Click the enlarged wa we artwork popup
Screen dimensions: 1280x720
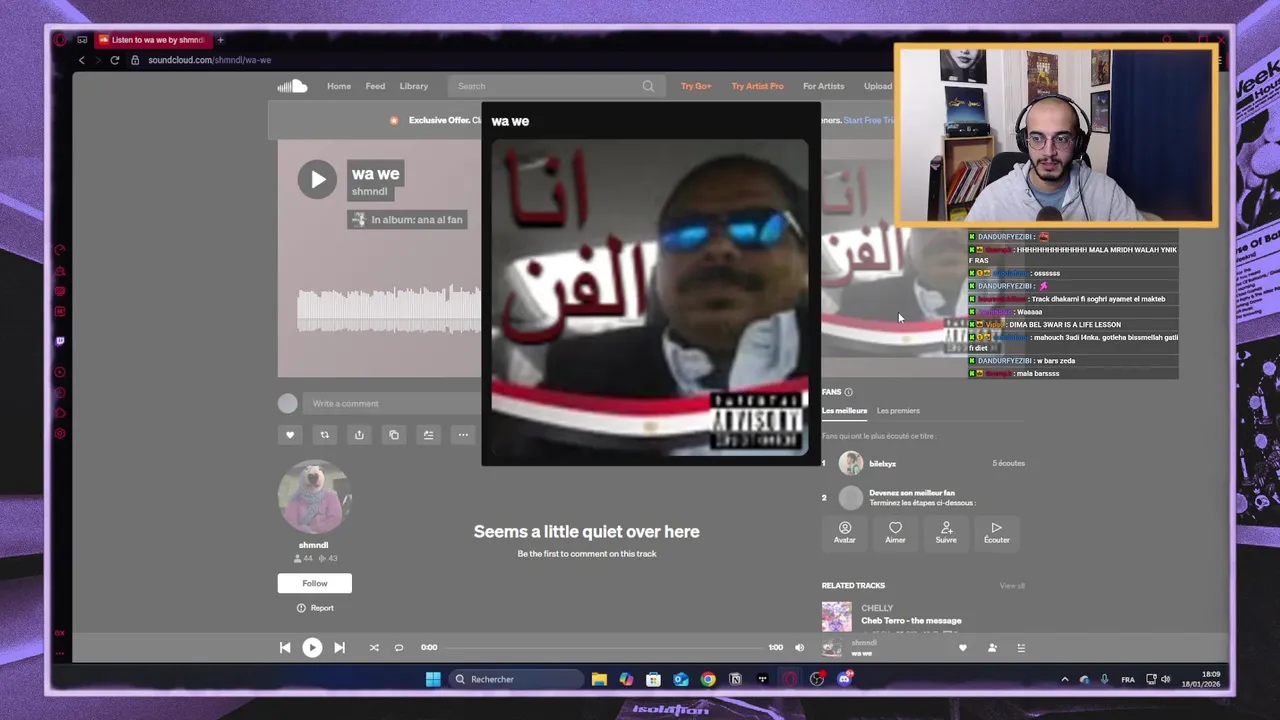650,300
